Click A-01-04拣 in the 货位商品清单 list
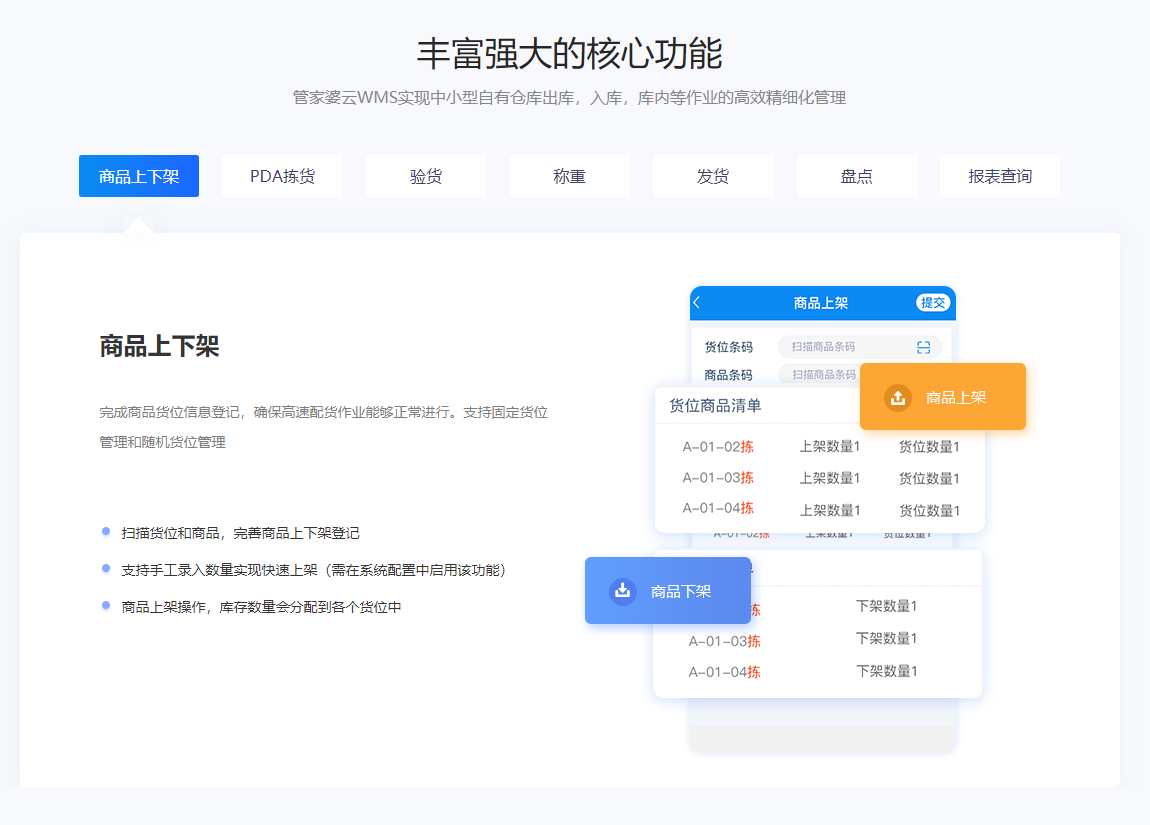The width and height of the screenshot is (1150, 825). [x=718, y=508]
